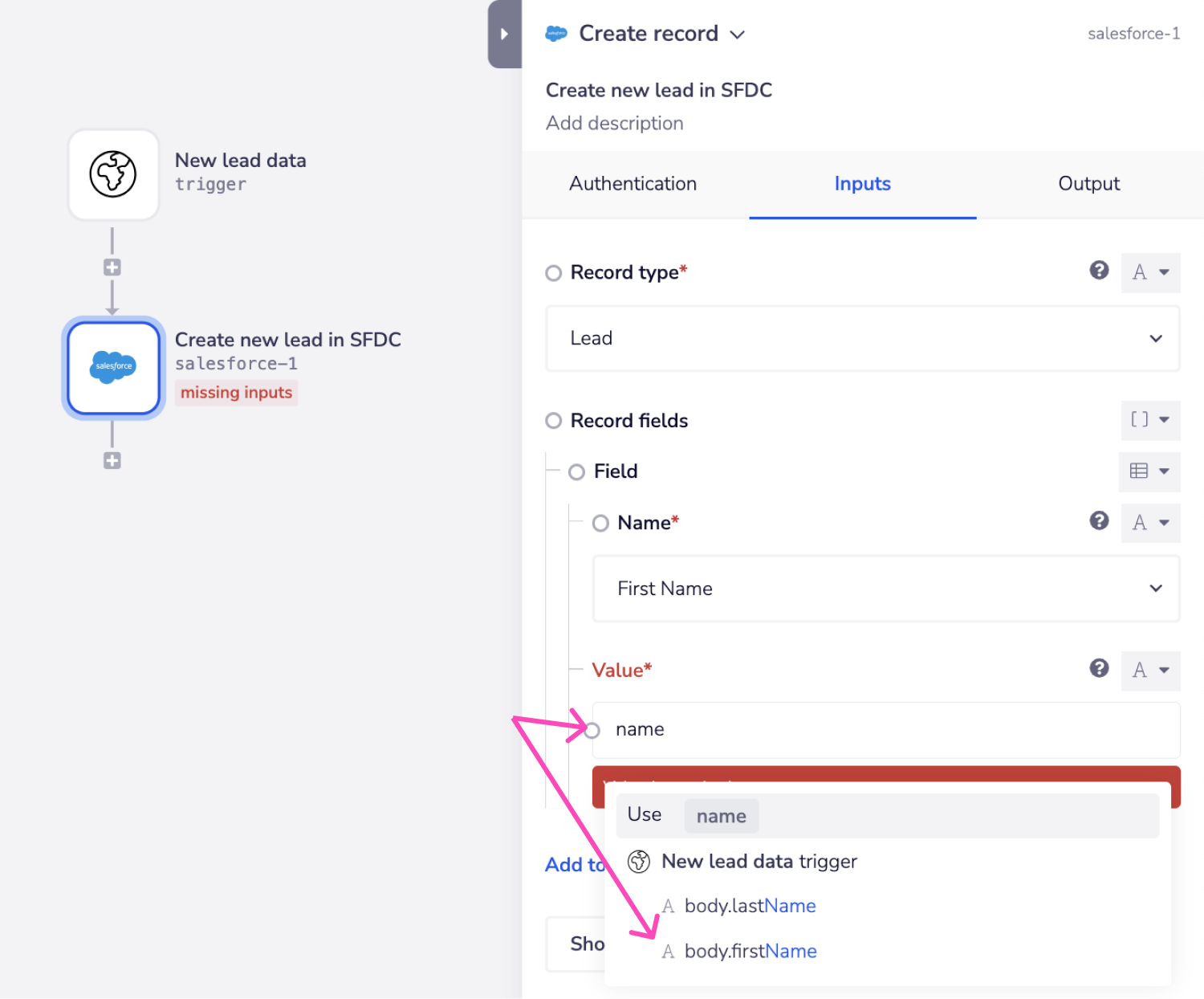Click the Name connector circle

tap(600, 524)
